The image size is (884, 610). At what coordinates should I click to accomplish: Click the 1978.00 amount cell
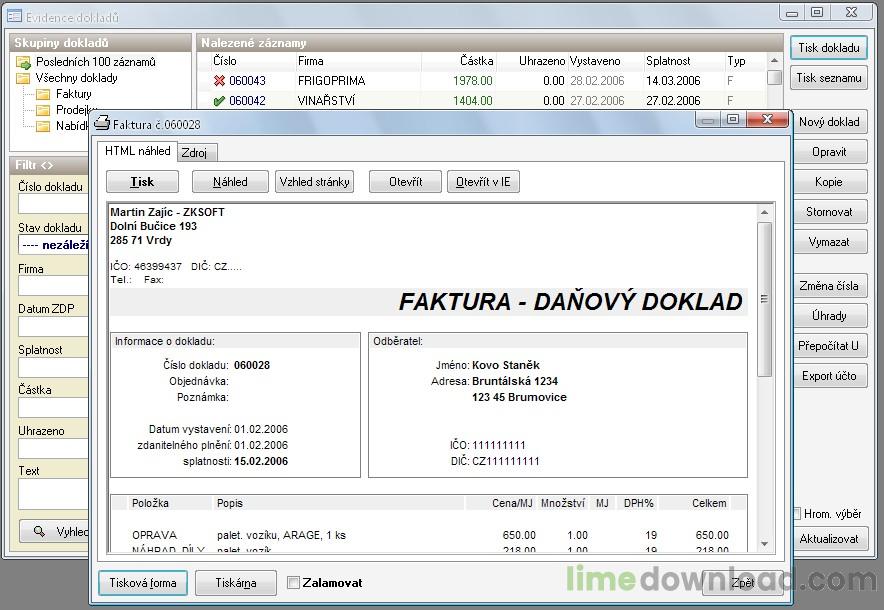click(472, 81)
